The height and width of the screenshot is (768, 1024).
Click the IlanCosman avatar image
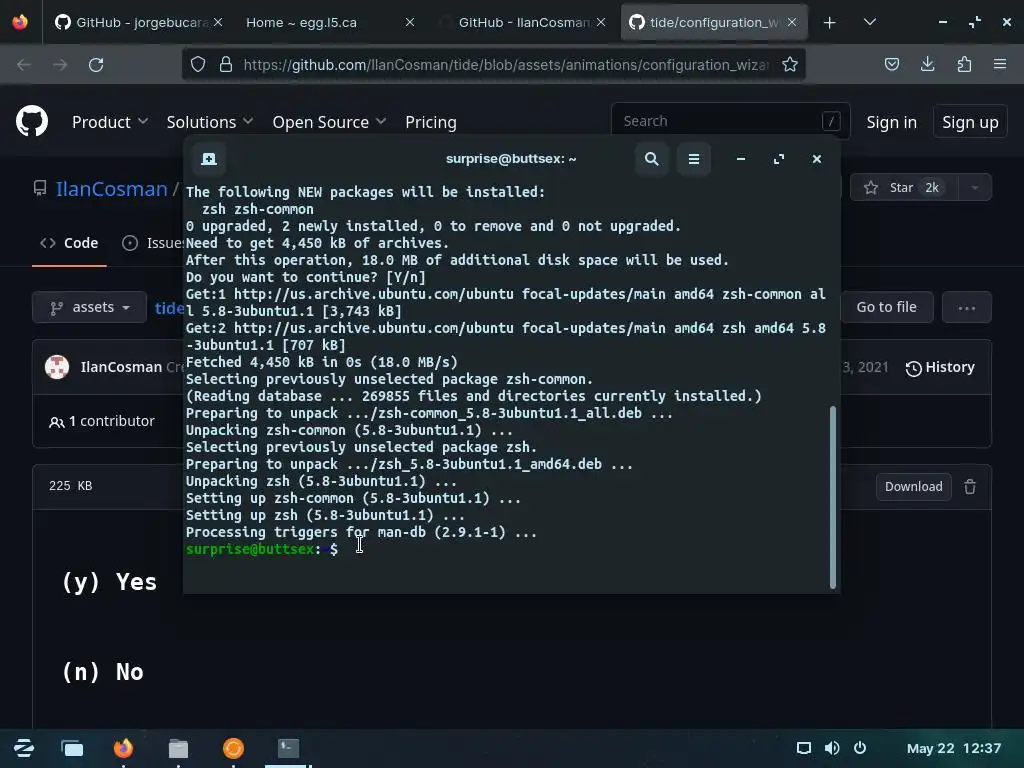(x=57, y=367)
